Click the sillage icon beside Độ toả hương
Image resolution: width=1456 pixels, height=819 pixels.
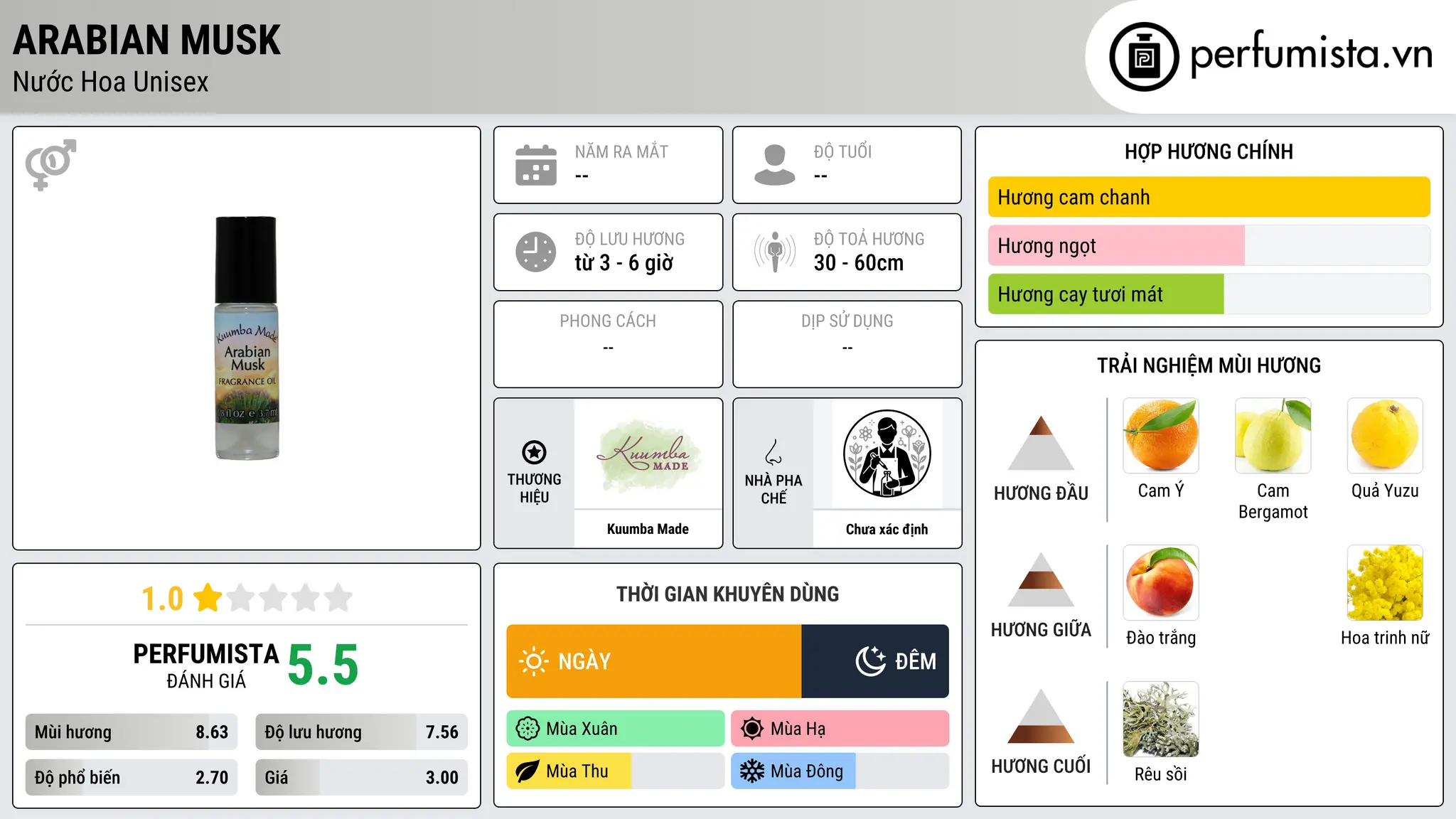coord(775,252)
